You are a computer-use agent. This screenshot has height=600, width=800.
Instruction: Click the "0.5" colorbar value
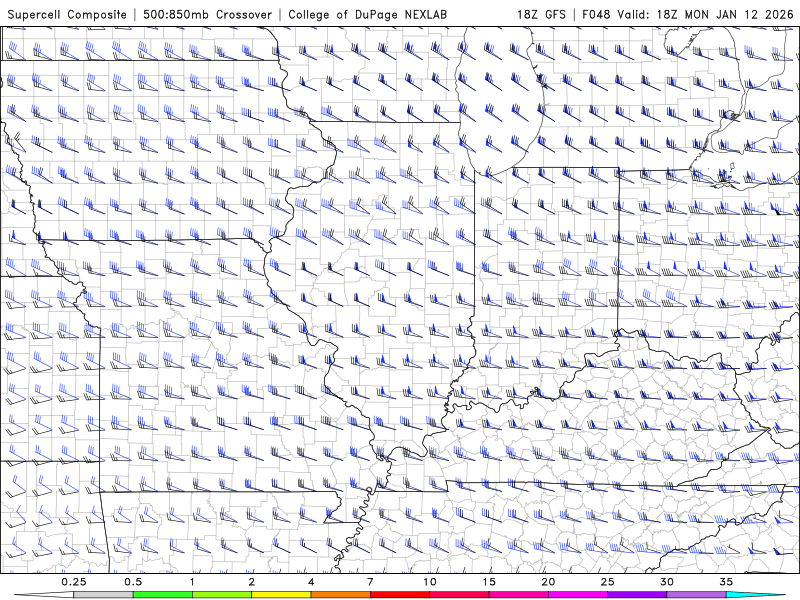[x=133, y=582]
